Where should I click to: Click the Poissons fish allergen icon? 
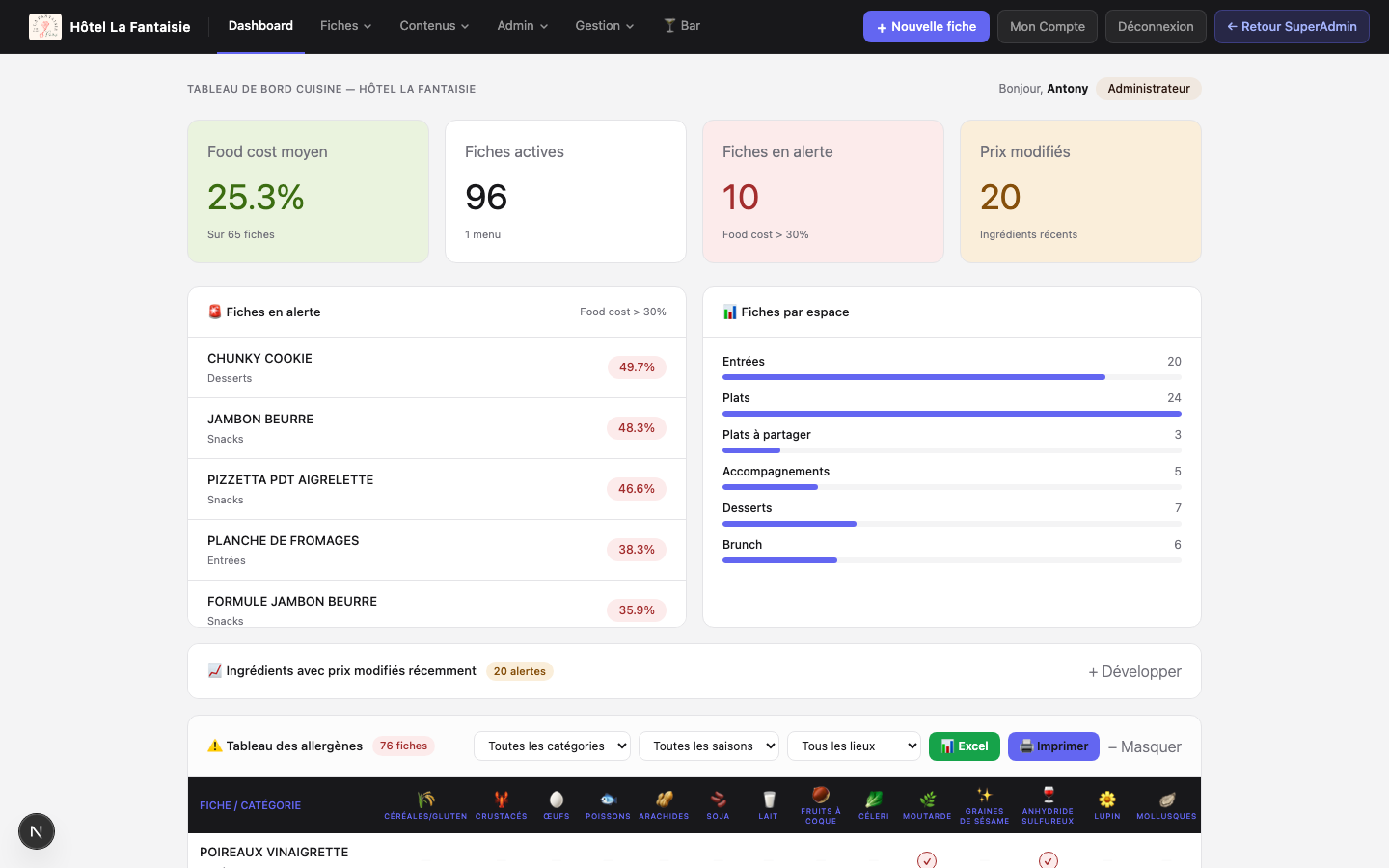pos(608,799)
